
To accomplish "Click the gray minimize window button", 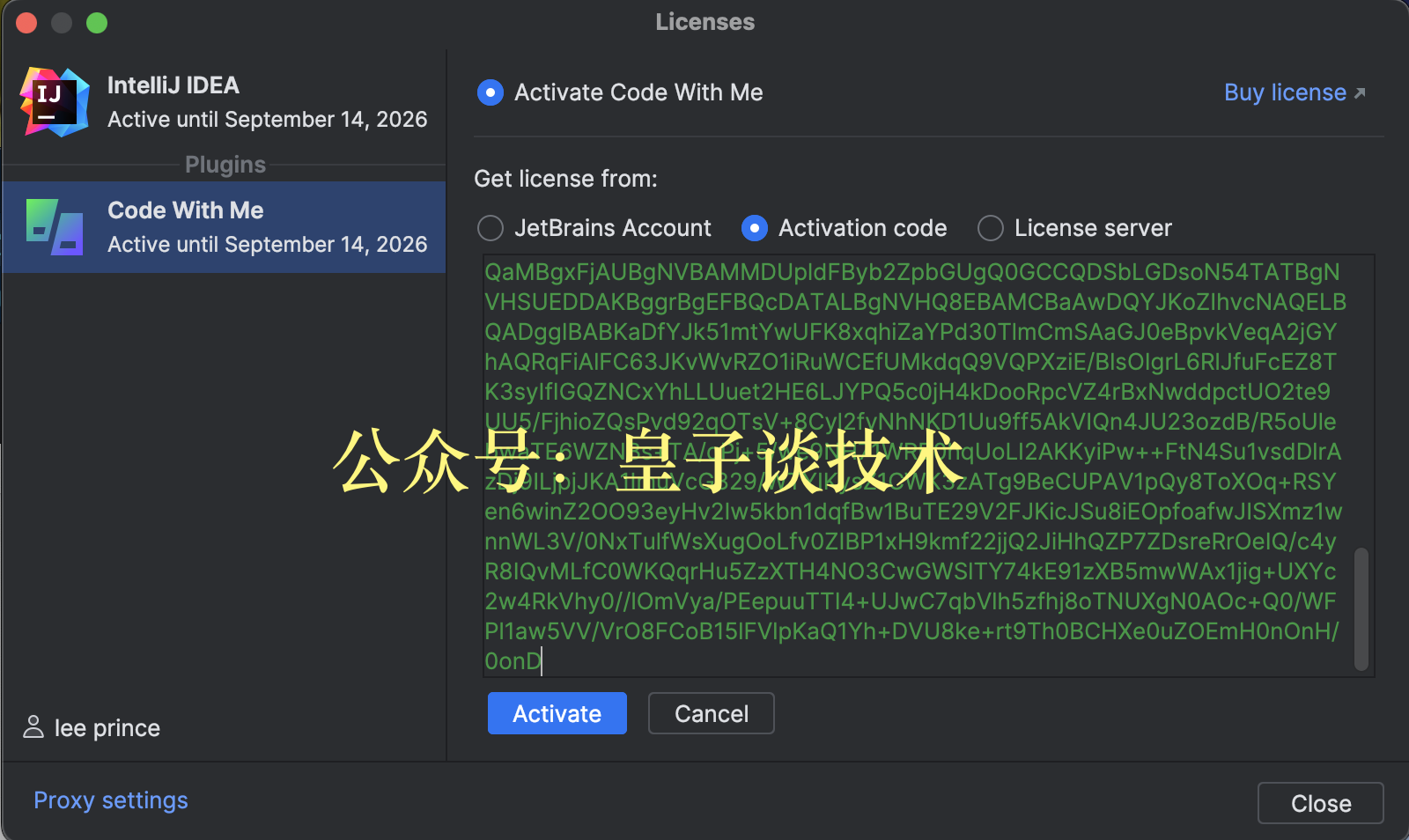I will click(x=62, y=23).
